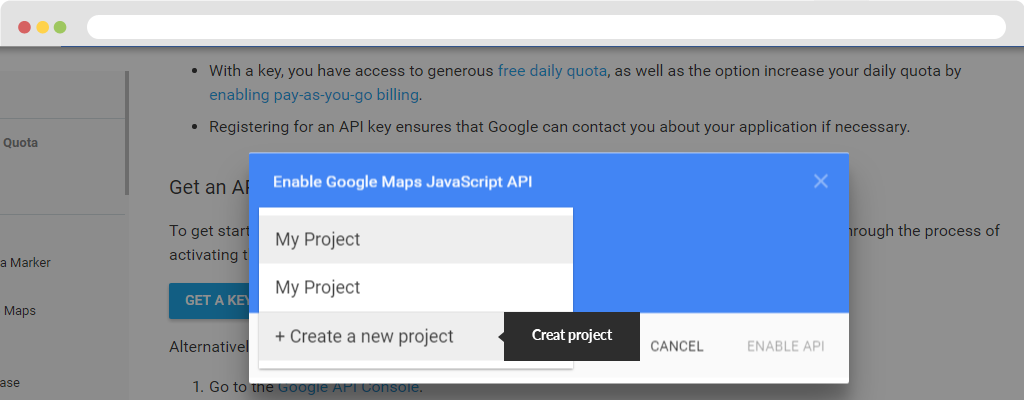The height and width of the screenshot is (400, 1024).
Task: Click the red window dot
Action: point(24,27)
